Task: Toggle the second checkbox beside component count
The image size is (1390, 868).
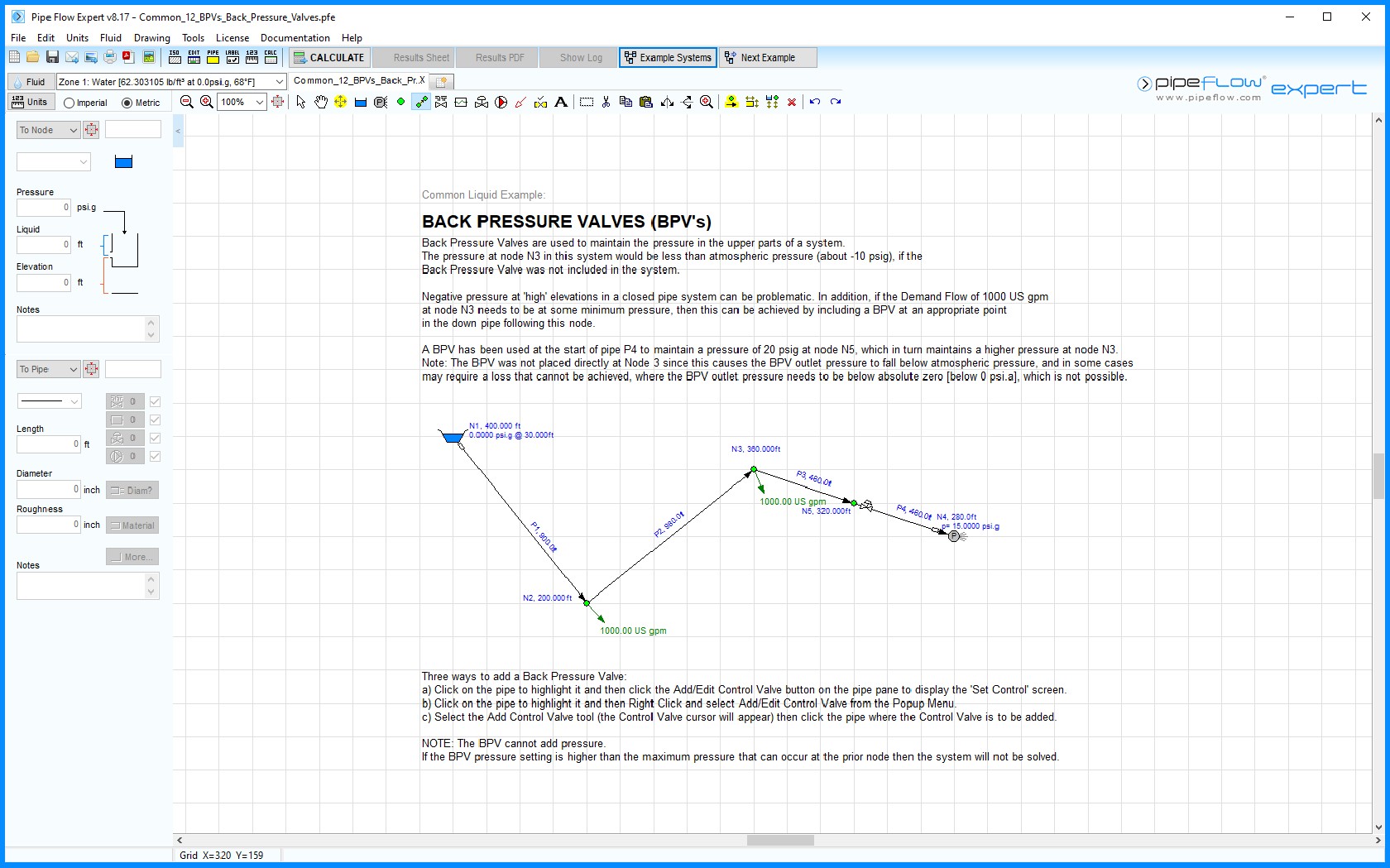Action: [x=155, y=420]
